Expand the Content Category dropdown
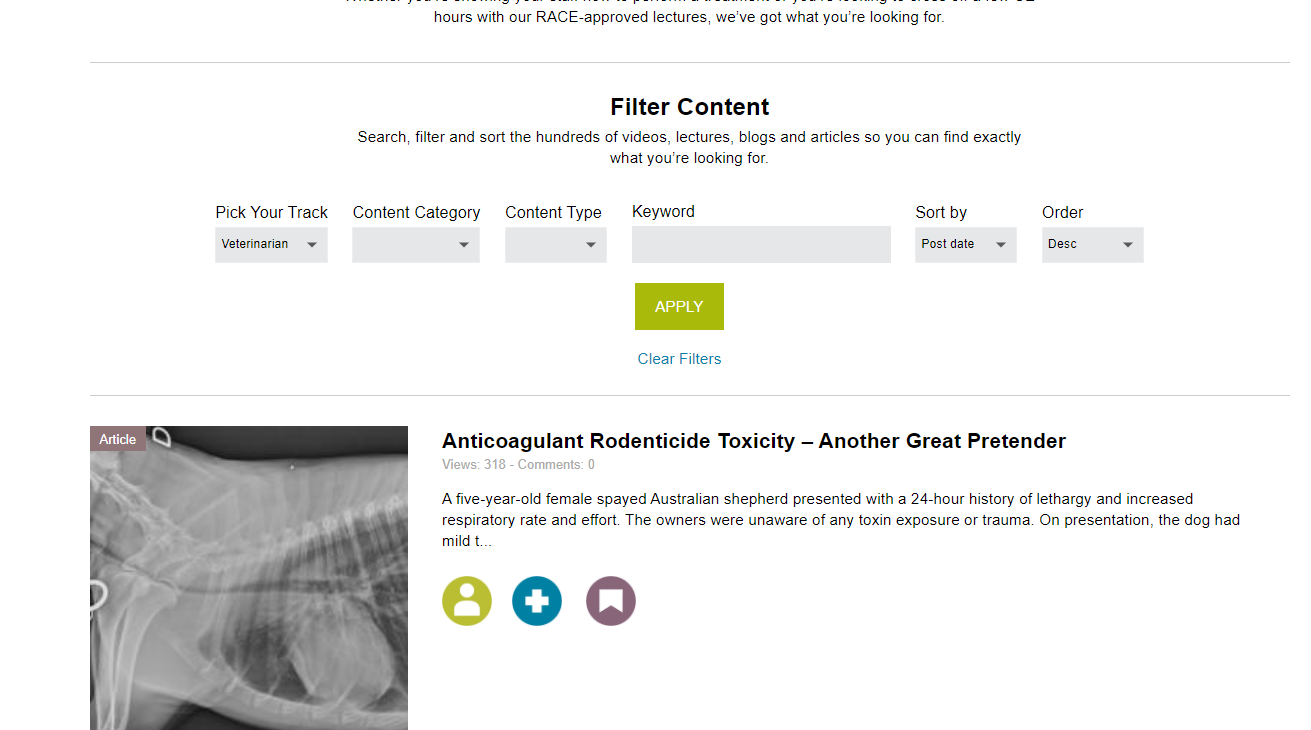 [416, 245]
